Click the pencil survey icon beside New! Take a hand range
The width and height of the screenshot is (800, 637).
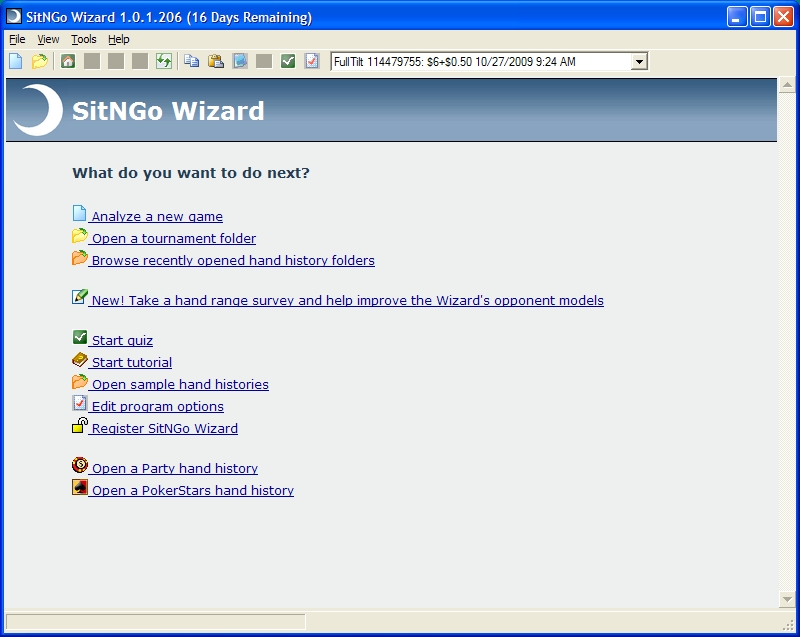pos(80,296)
